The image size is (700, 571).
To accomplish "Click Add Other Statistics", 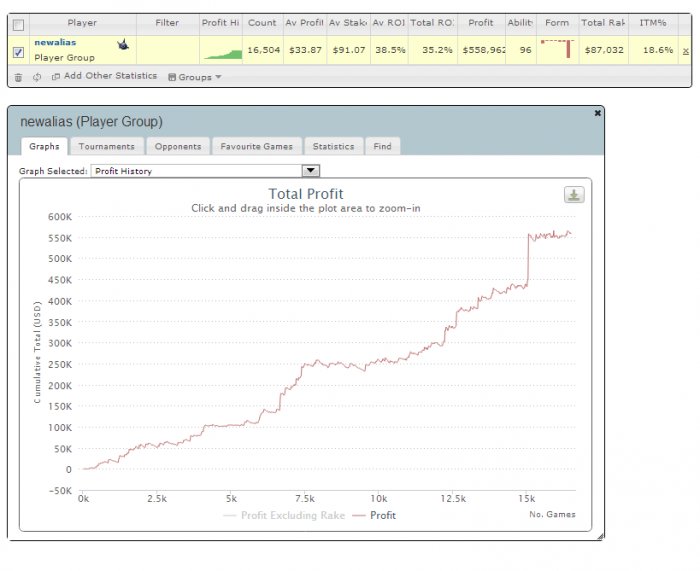I will (x=104, y=76).
